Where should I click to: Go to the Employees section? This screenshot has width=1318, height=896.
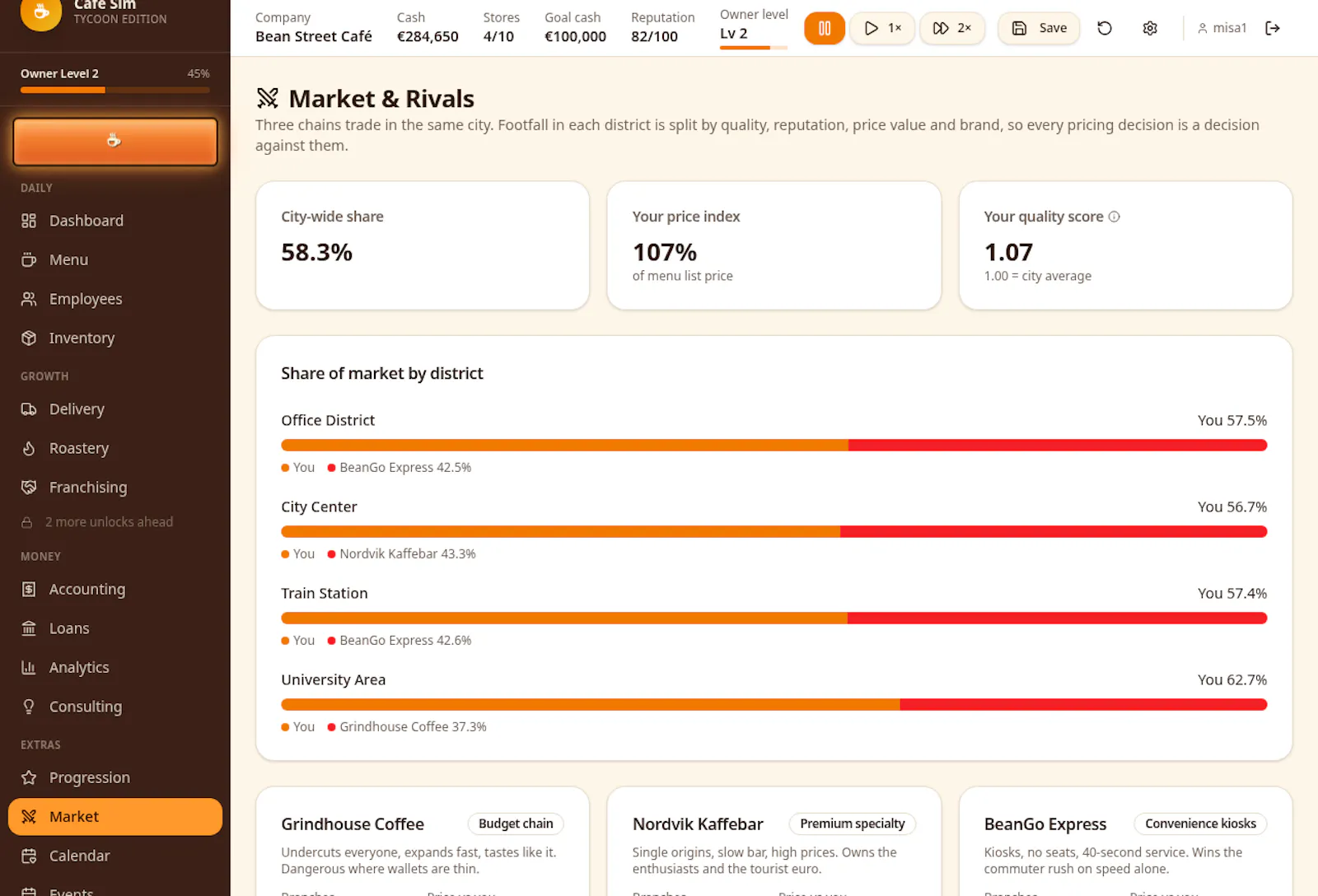click(x=115, y=299)
